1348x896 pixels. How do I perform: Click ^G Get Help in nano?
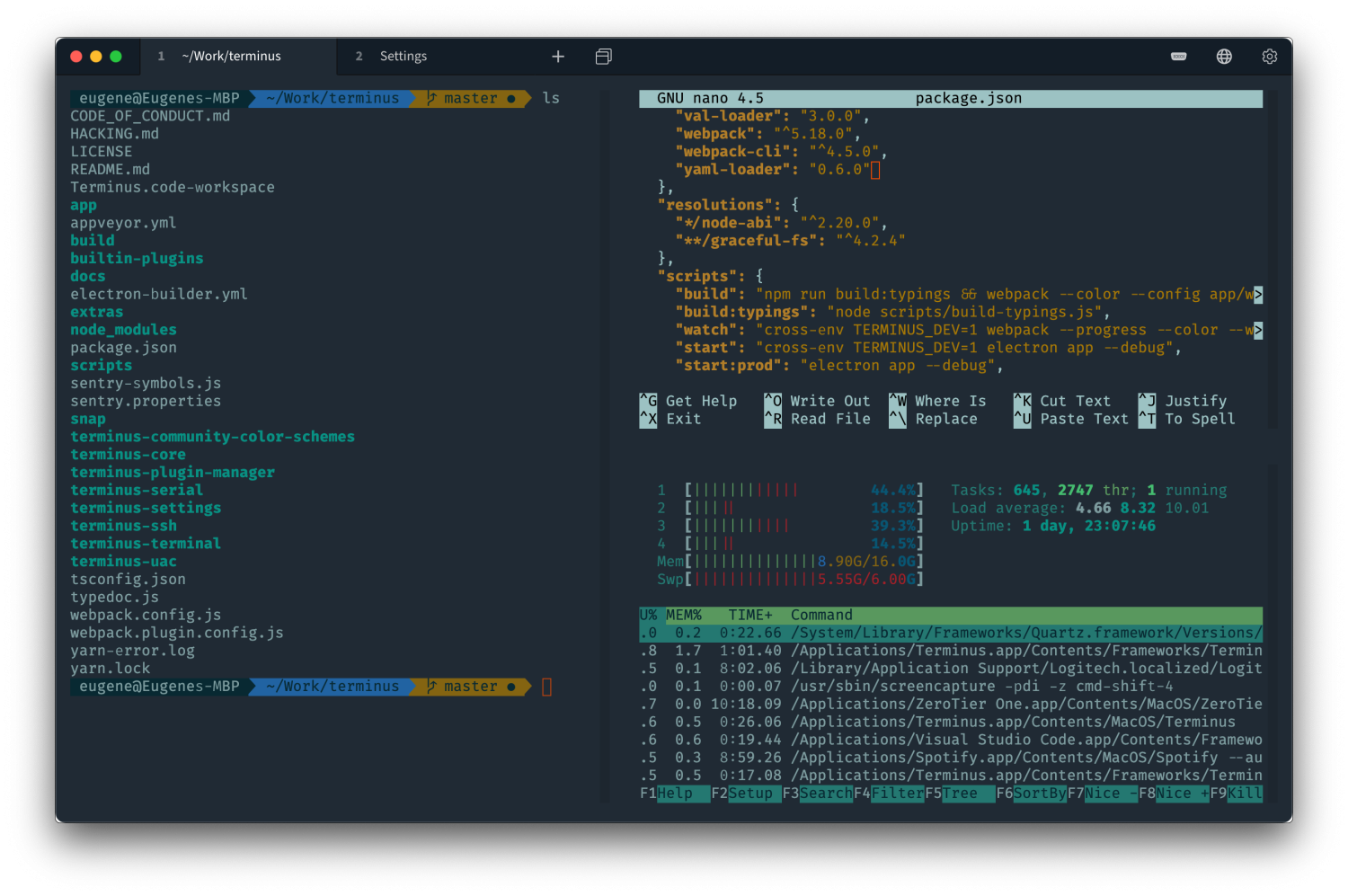(x=688, y=402)
